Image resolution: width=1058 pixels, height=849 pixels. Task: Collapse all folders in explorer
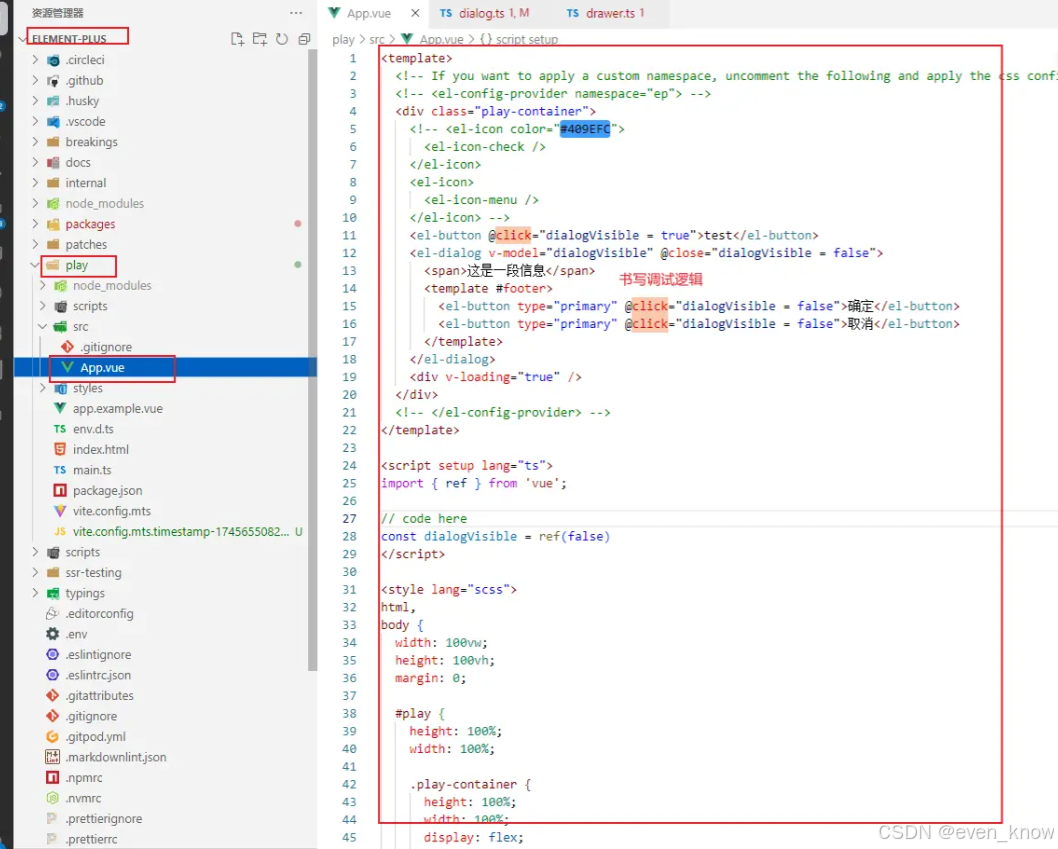coord(304,39)
